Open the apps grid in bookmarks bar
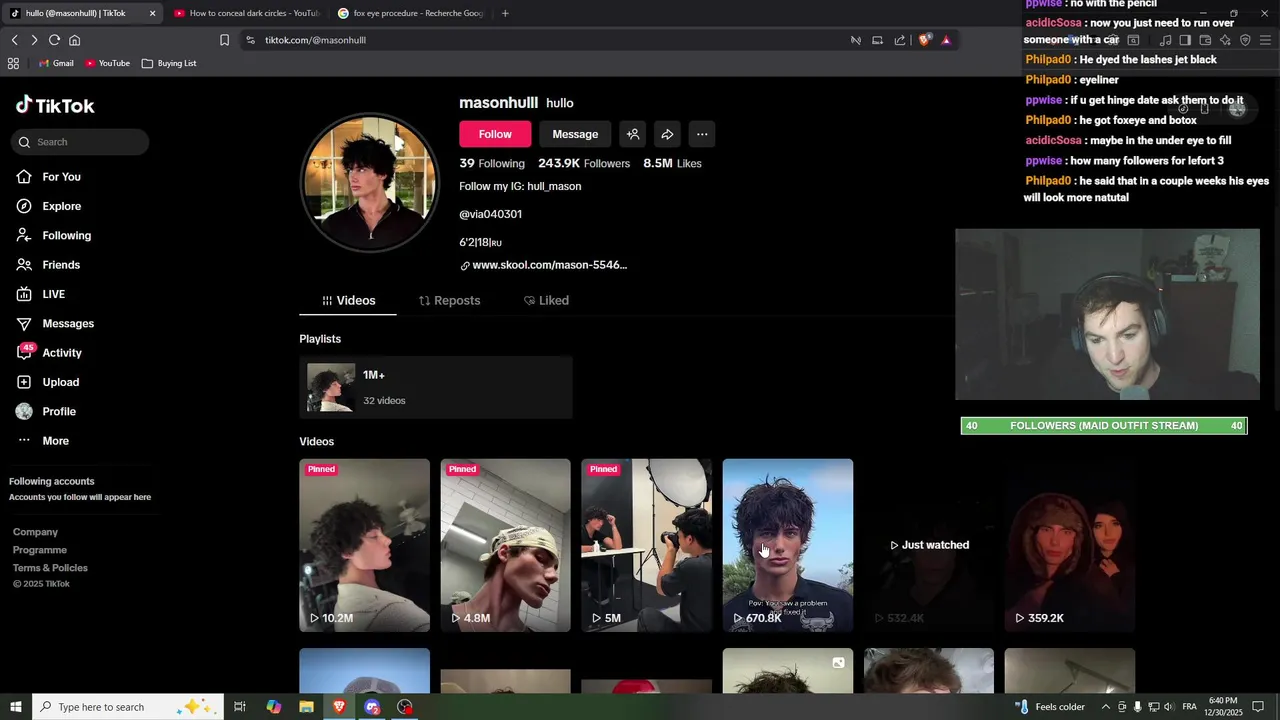Viewport: 1280px width, 720px height. tap(13, 63)
